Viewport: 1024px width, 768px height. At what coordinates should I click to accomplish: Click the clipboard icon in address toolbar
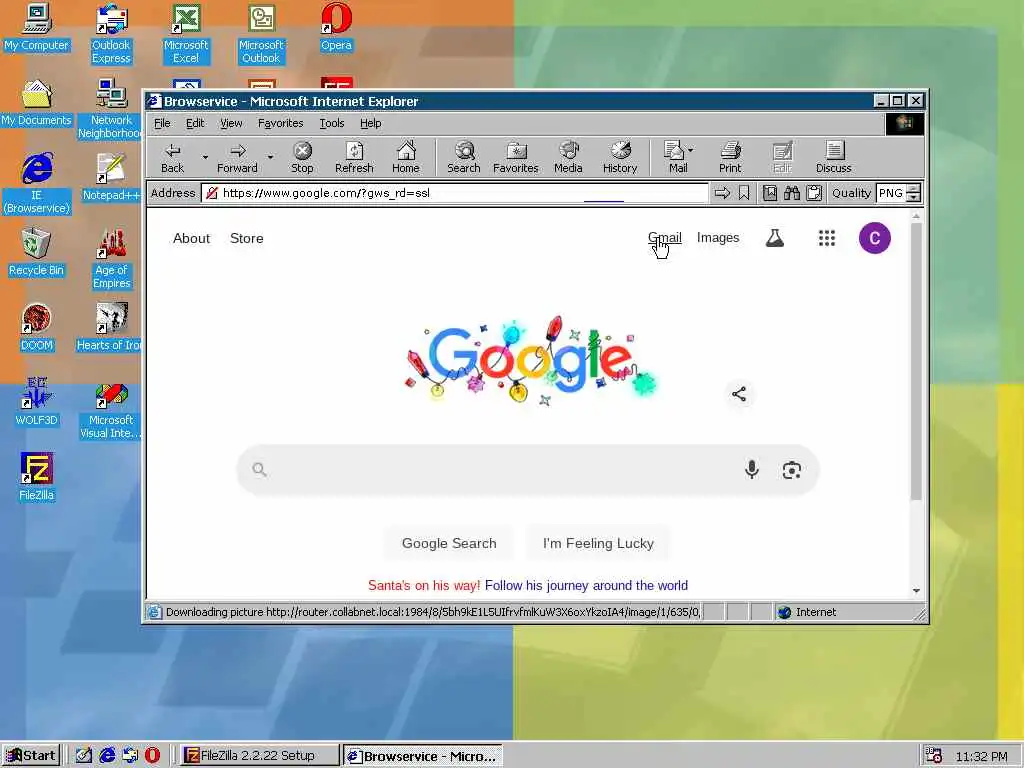(x=814, y=193)
